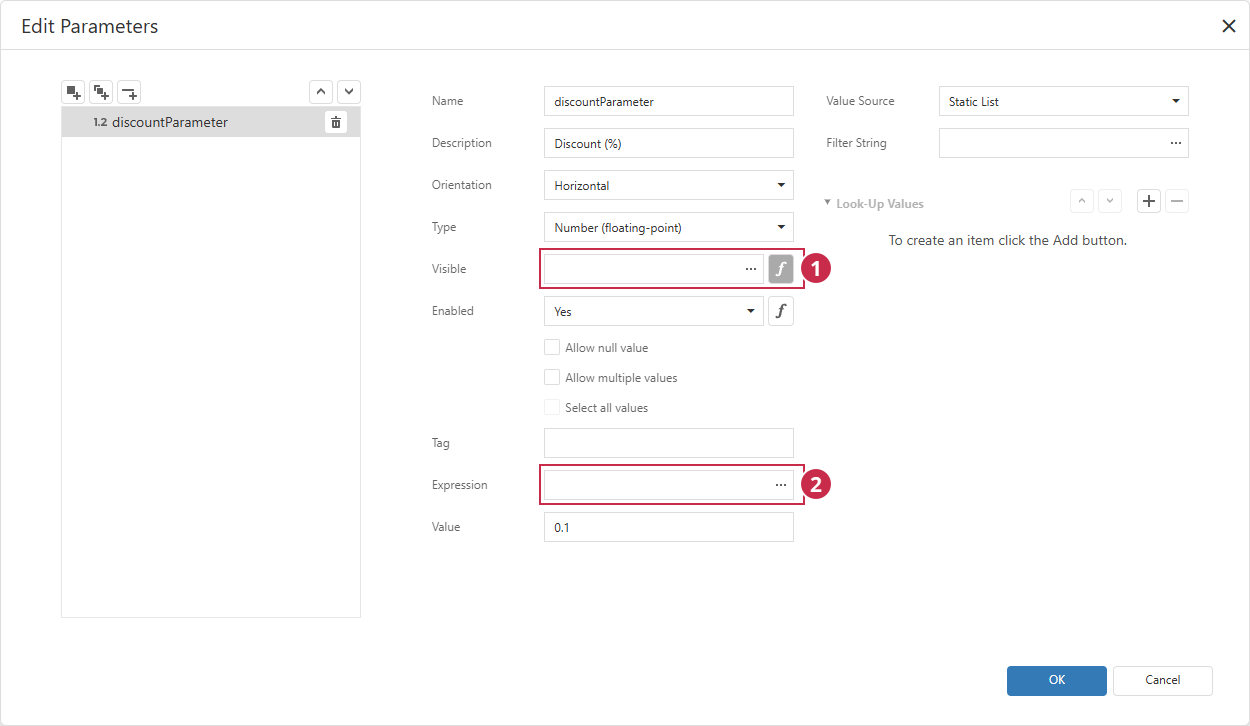This screenshot has width=1250, height=726.
Task: Open the Type dropdown
Action: [668, 227]
